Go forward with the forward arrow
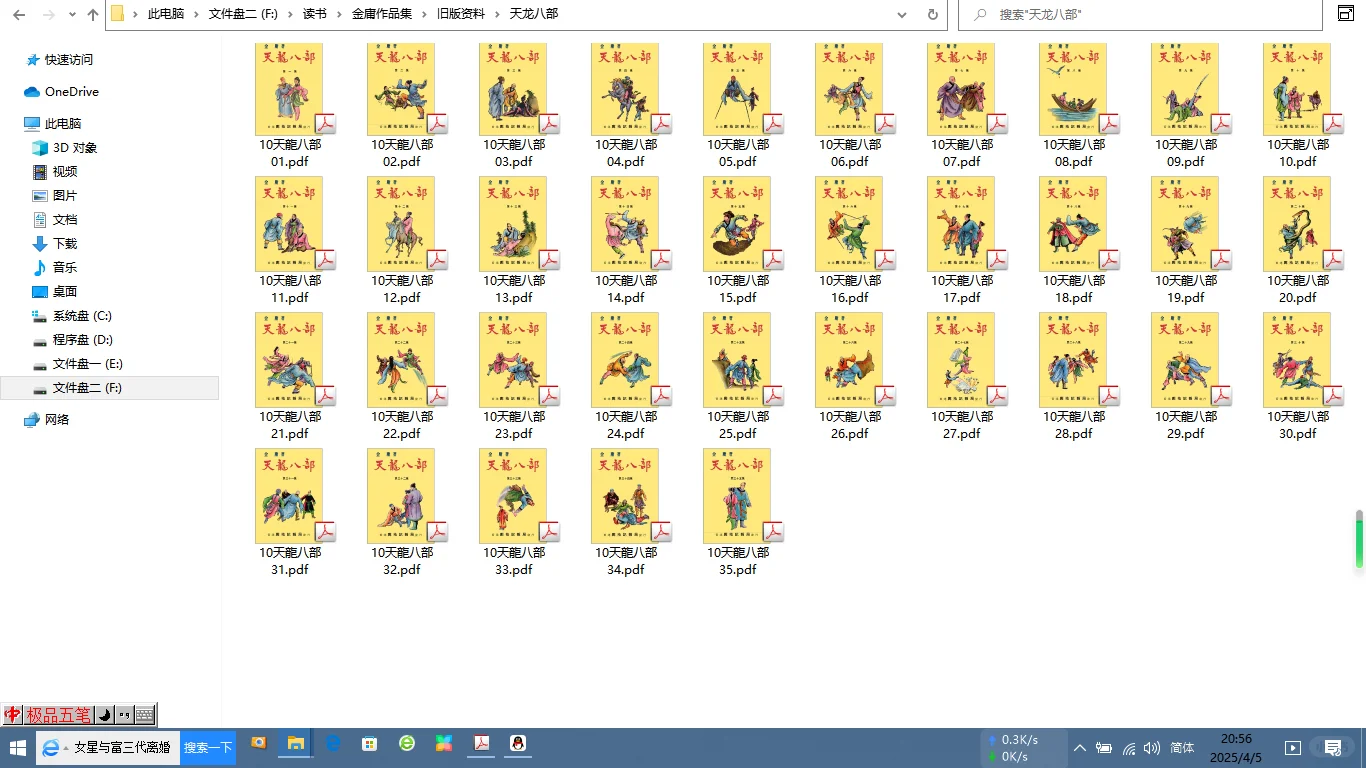Image resolution: width=1366 pixels, height=768 pixels. click(x=49, y=15)
